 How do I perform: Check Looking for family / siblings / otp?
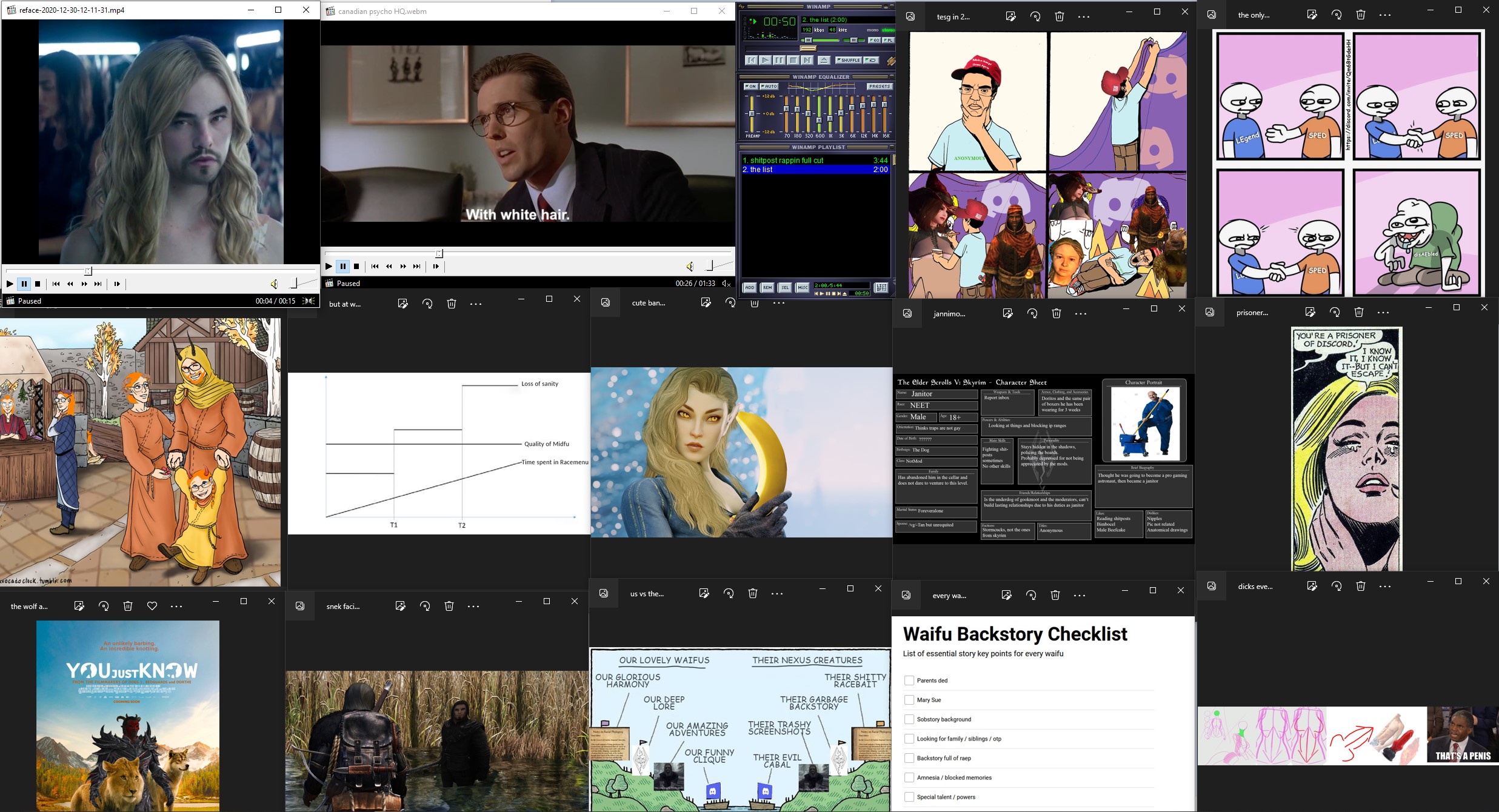(909, 739)
